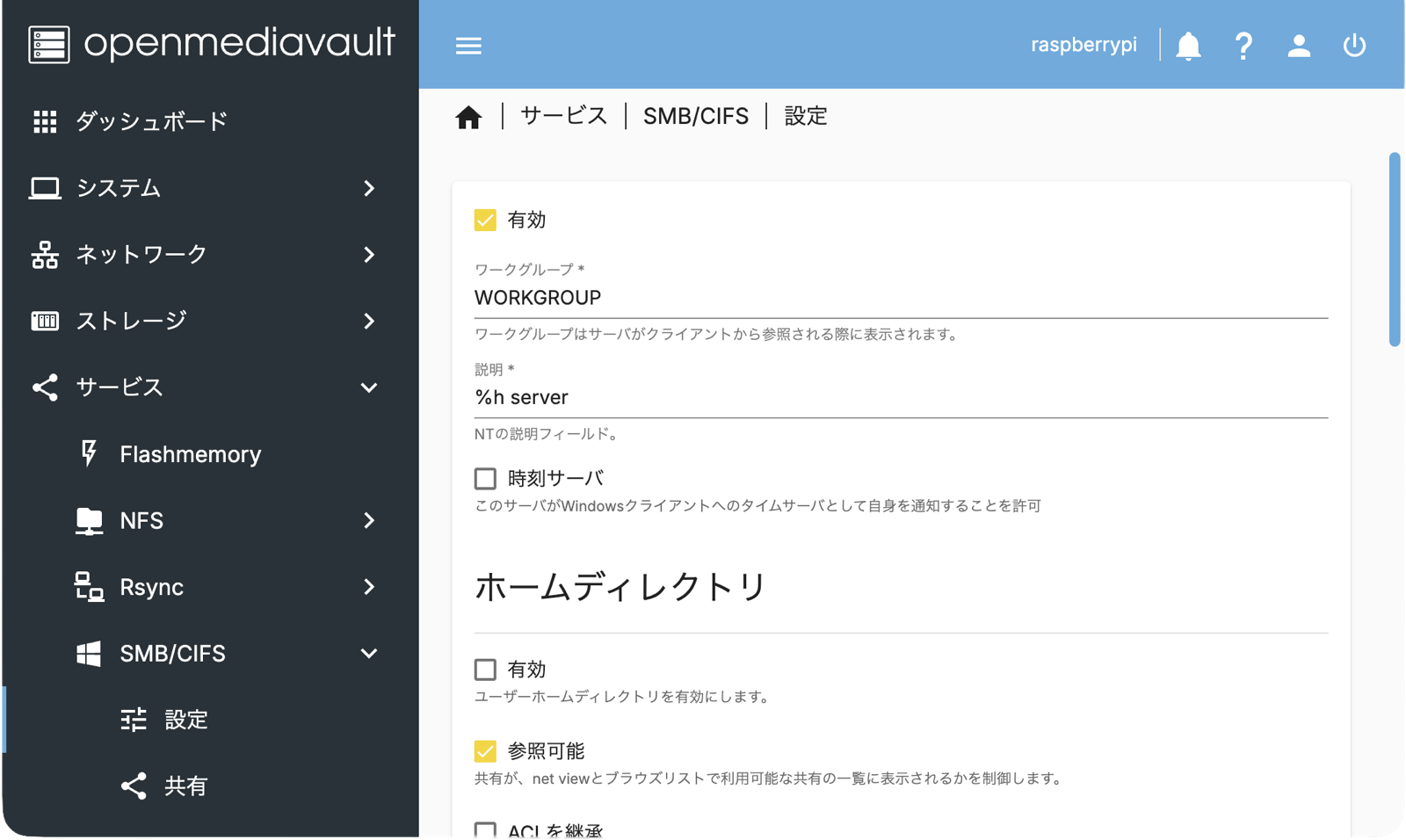Click the power icon in header
This screenshot has width=1406, height=840.
pyautogui.click(x=1354, y=46)
